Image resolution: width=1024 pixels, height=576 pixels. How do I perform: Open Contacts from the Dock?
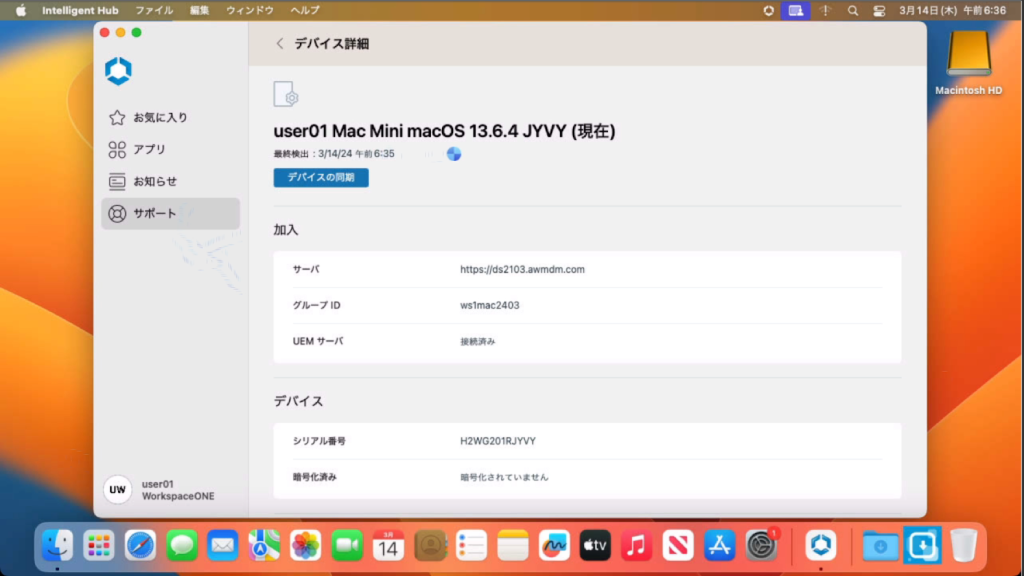tap(430, 545)
